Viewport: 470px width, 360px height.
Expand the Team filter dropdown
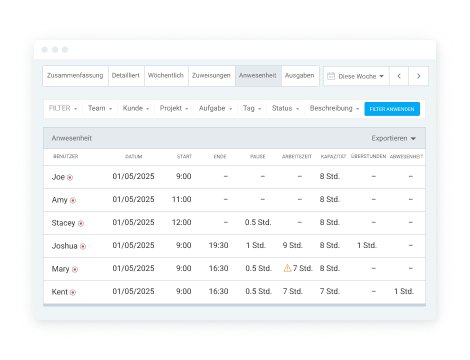click(x=100, y=108)
